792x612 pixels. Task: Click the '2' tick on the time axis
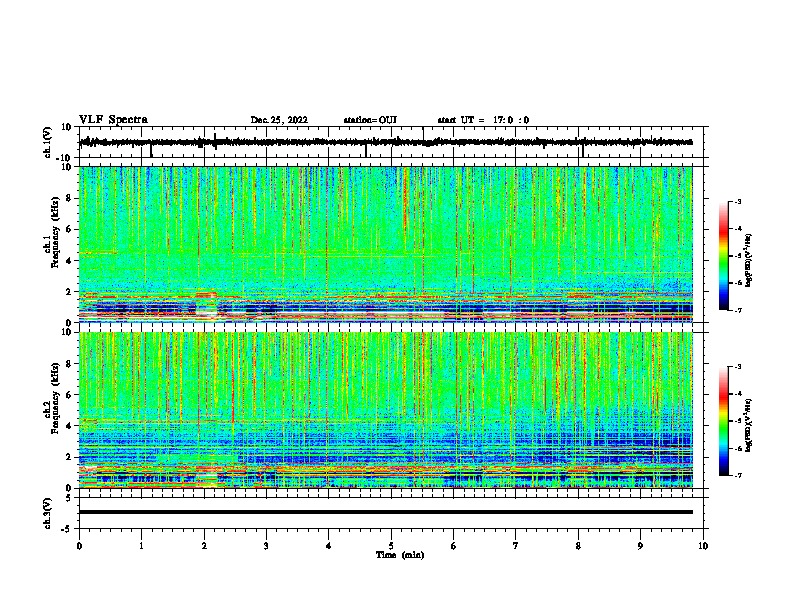204,546
